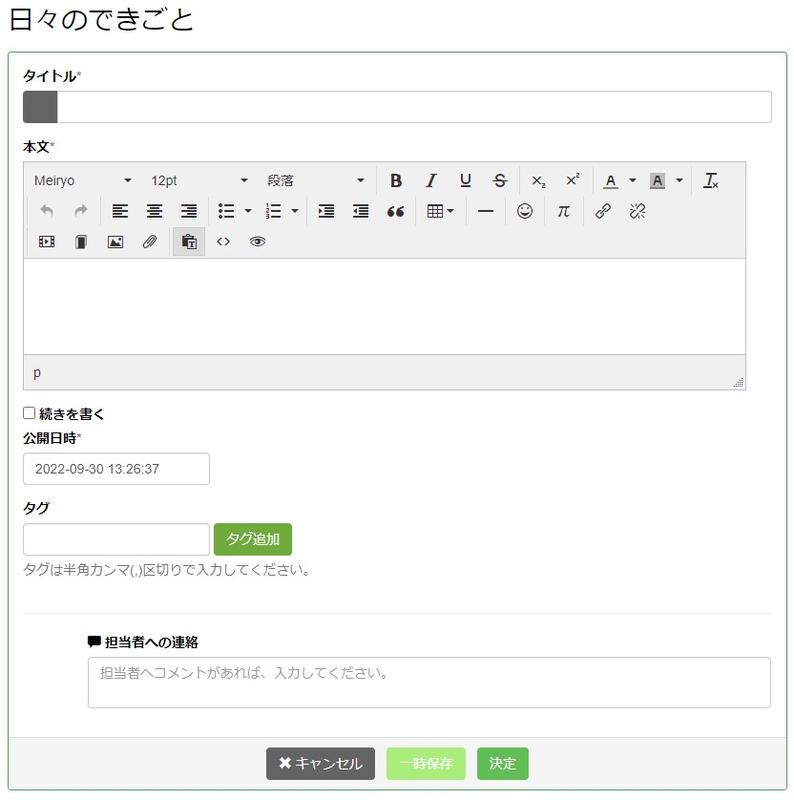Screen dimensions: 794x800
Task: Expand bullet list style options
Action: tap(248, 211)
